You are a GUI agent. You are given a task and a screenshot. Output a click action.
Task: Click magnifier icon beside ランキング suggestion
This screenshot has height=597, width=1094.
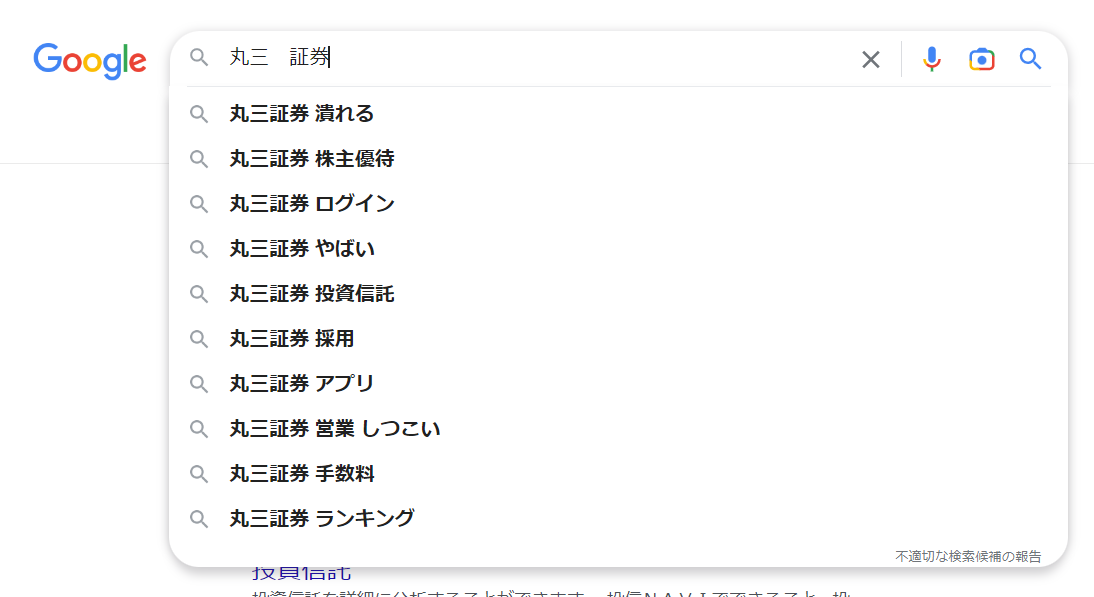[x=199, y=519]
